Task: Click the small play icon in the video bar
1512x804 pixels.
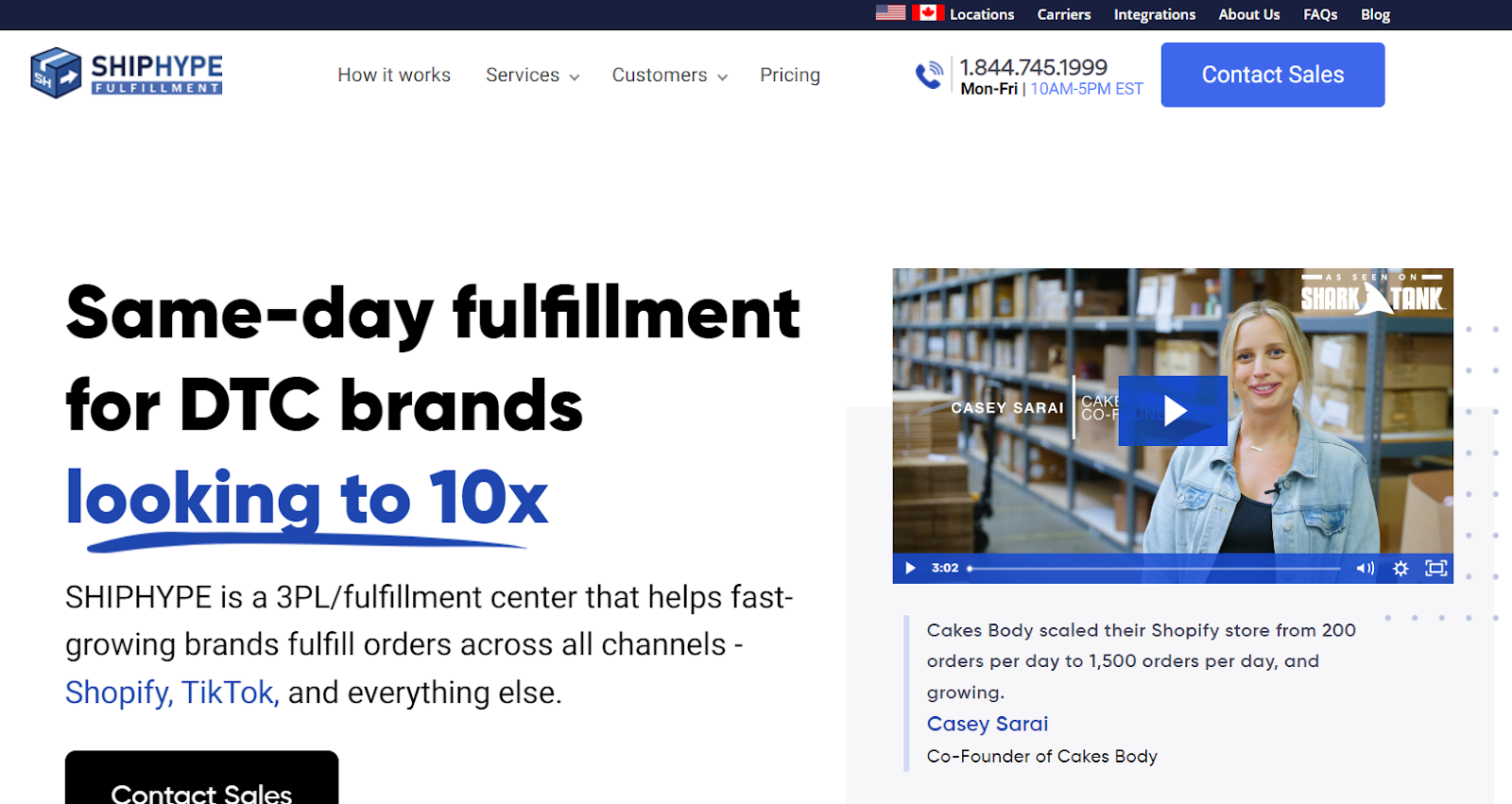Action: pos(910,568)
